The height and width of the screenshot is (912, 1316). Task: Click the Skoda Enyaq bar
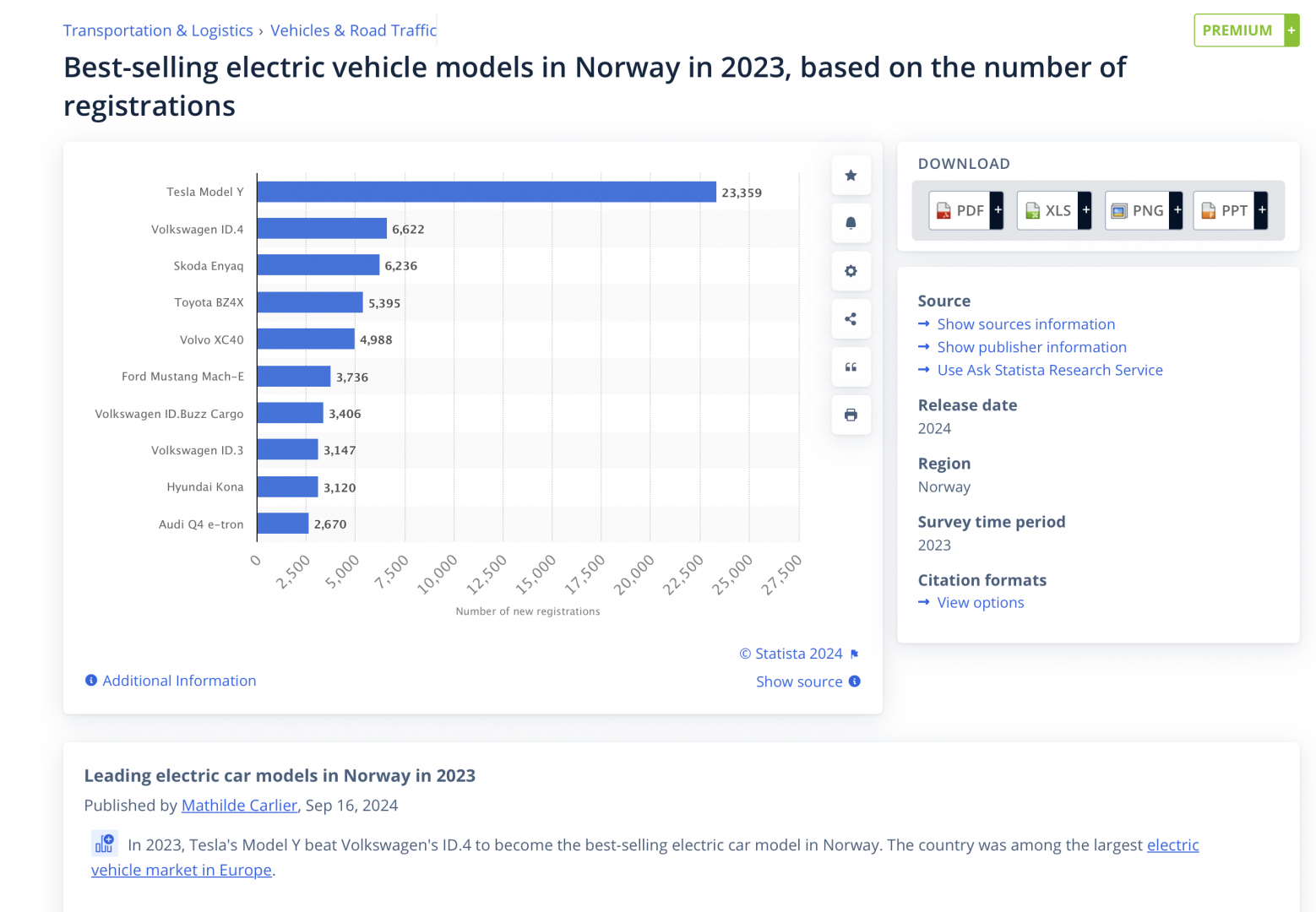pyautogui.click(x=318, y=265)
